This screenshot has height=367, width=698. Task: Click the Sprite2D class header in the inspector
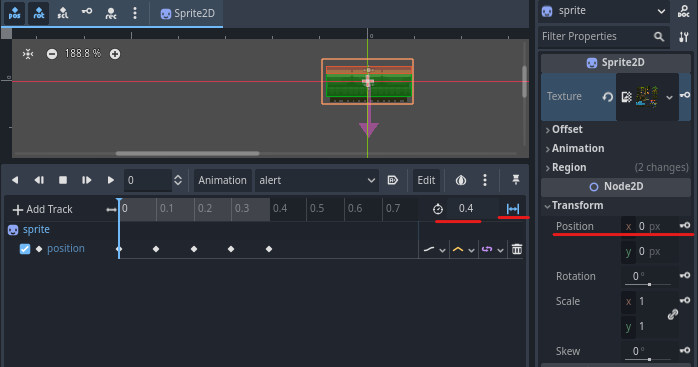pyautogui.click(x=616, y=63)
